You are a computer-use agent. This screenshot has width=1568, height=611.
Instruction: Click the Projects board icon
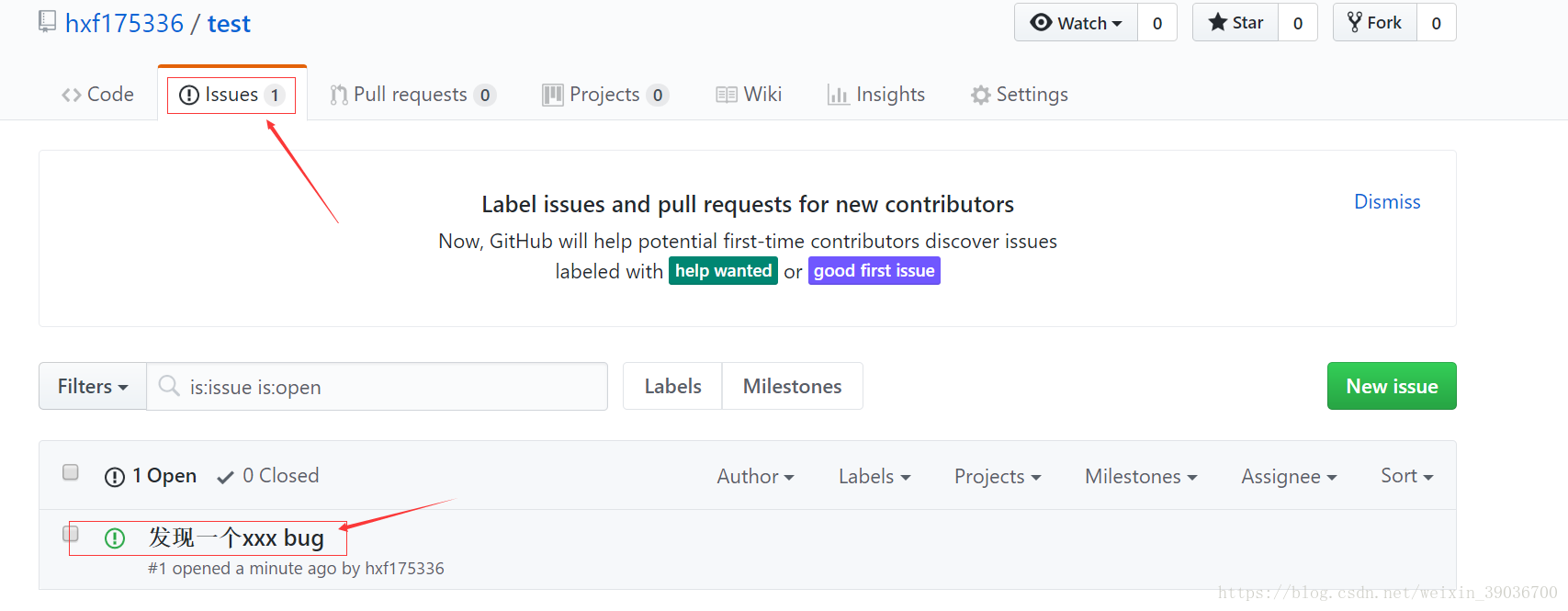pyautogui.click(x=552, y=95)
